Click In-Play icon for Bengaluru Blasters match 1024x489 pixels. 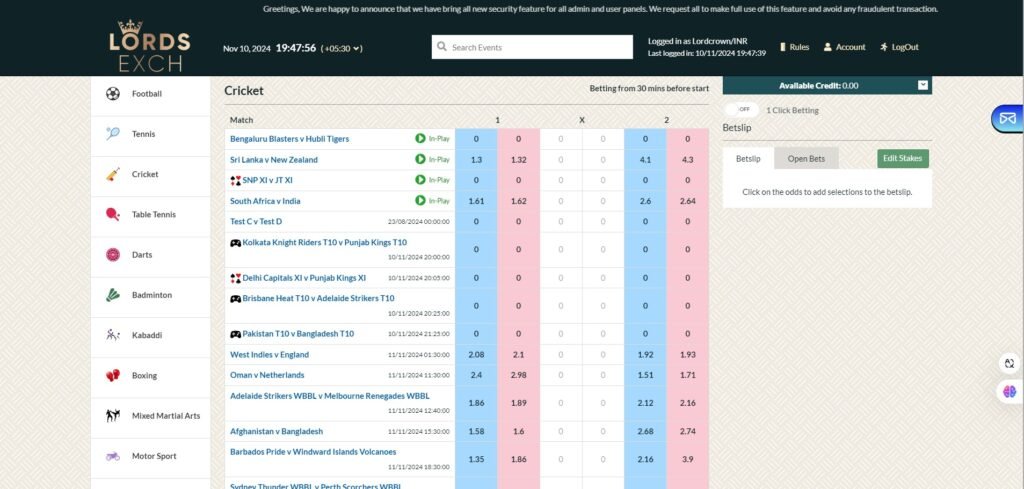pos(421,138)
